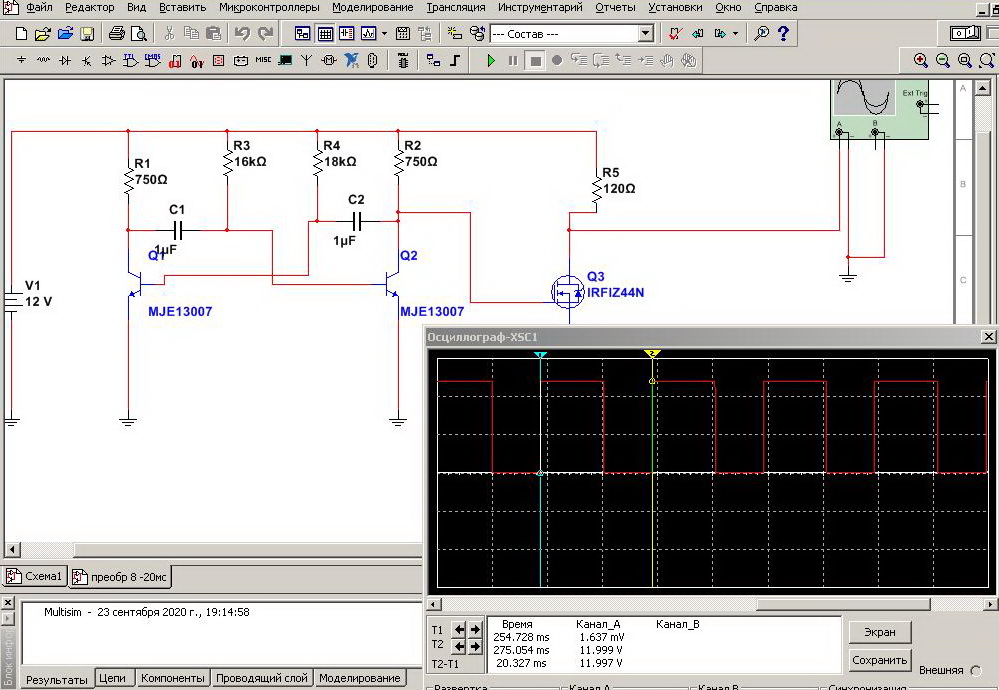The image size is (999, 690).
Task: Pause the simulation
Action: (513, 60)
